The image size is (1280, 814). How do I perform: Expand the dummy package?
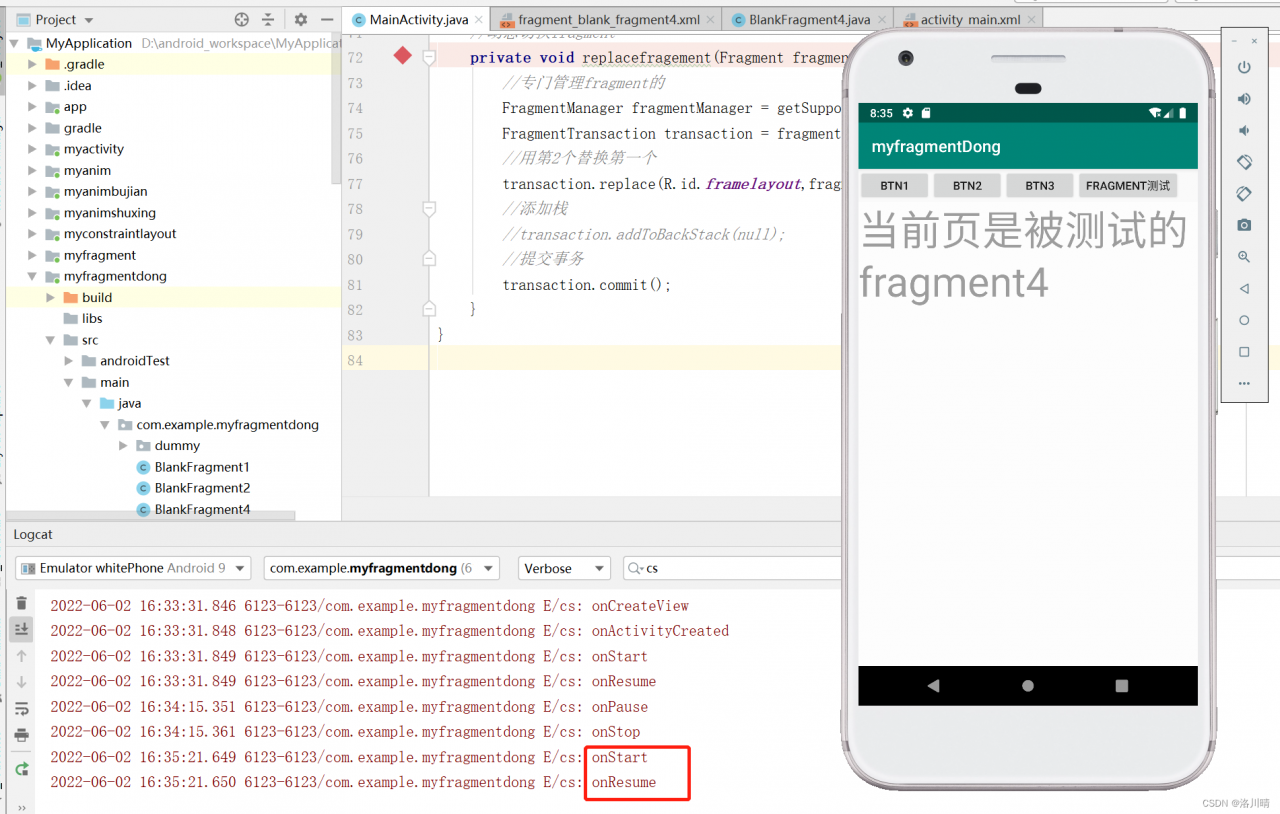coord(122,446)
